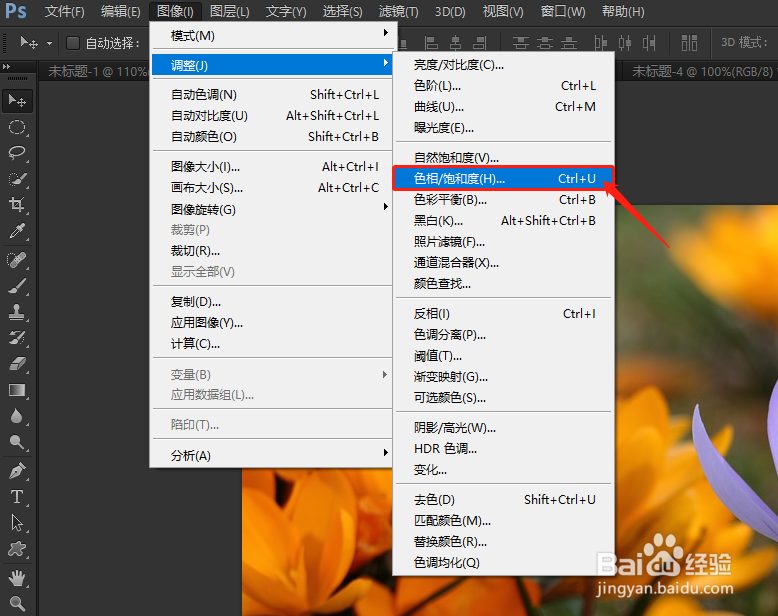Image resolution: width=778 pixels, height=616 pixels.
Task: Select the Eraser tool
Action: tap(17, 364)
